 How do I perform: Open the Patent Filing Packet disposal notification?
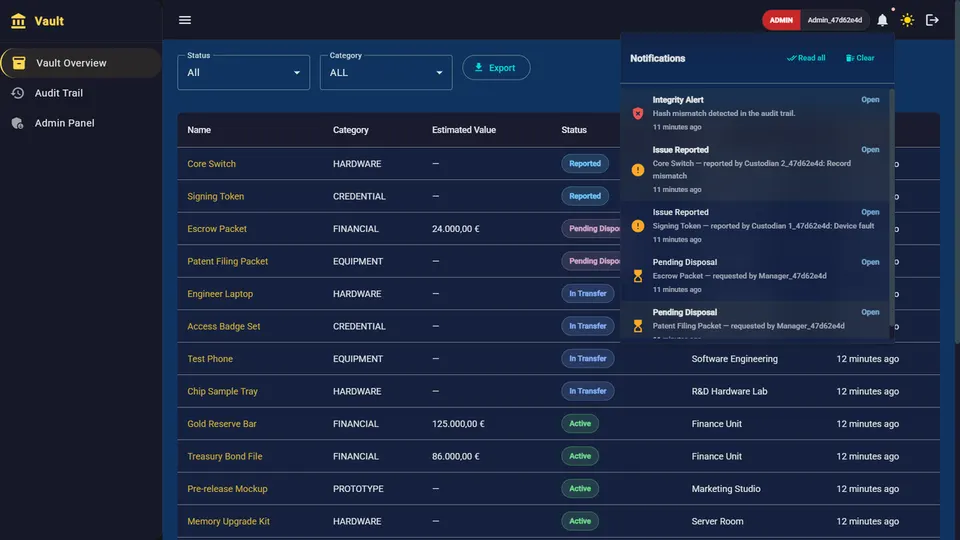(870, 312)
